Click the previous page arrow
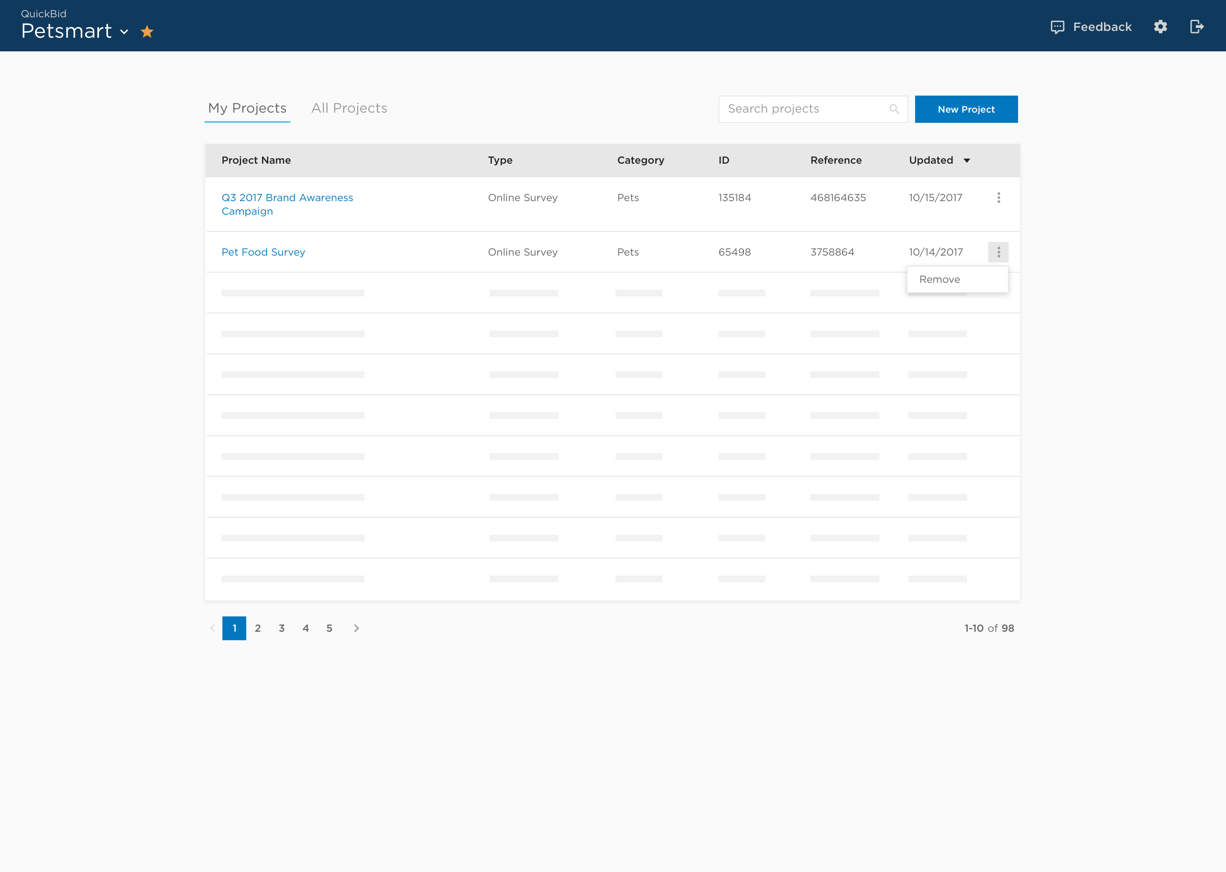Image resolution: width=1226 pixels, height=872 pixels. [x=212, y=628]
